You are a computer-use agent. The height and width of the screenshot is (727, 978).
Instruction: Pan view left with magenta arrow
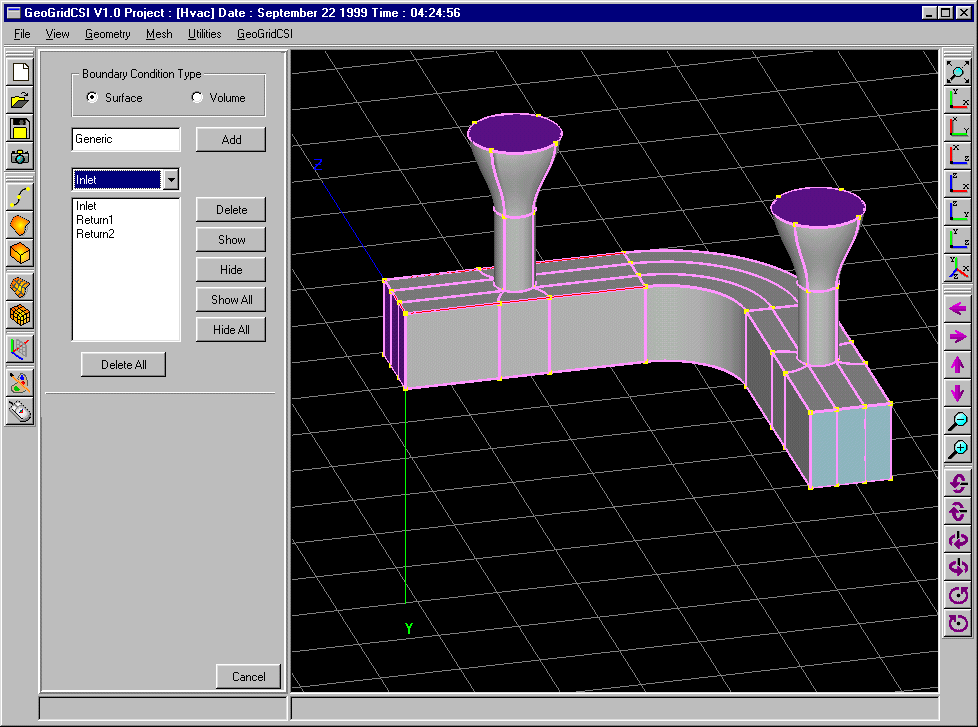[958, 310]
